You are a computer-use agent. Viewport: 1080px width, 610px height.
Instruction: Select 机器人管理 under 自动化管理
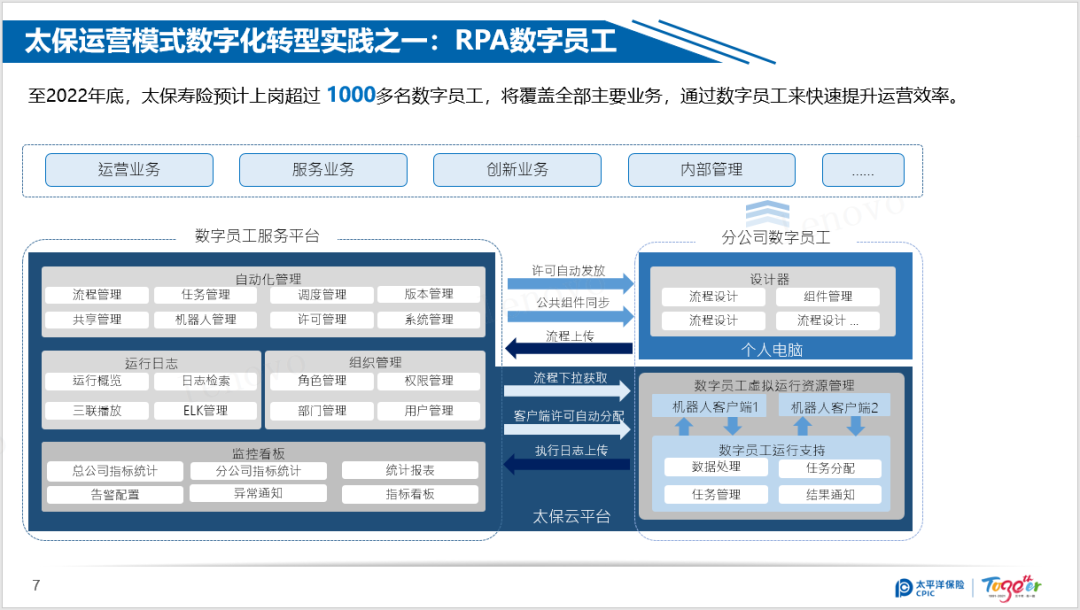click(207, 319)
